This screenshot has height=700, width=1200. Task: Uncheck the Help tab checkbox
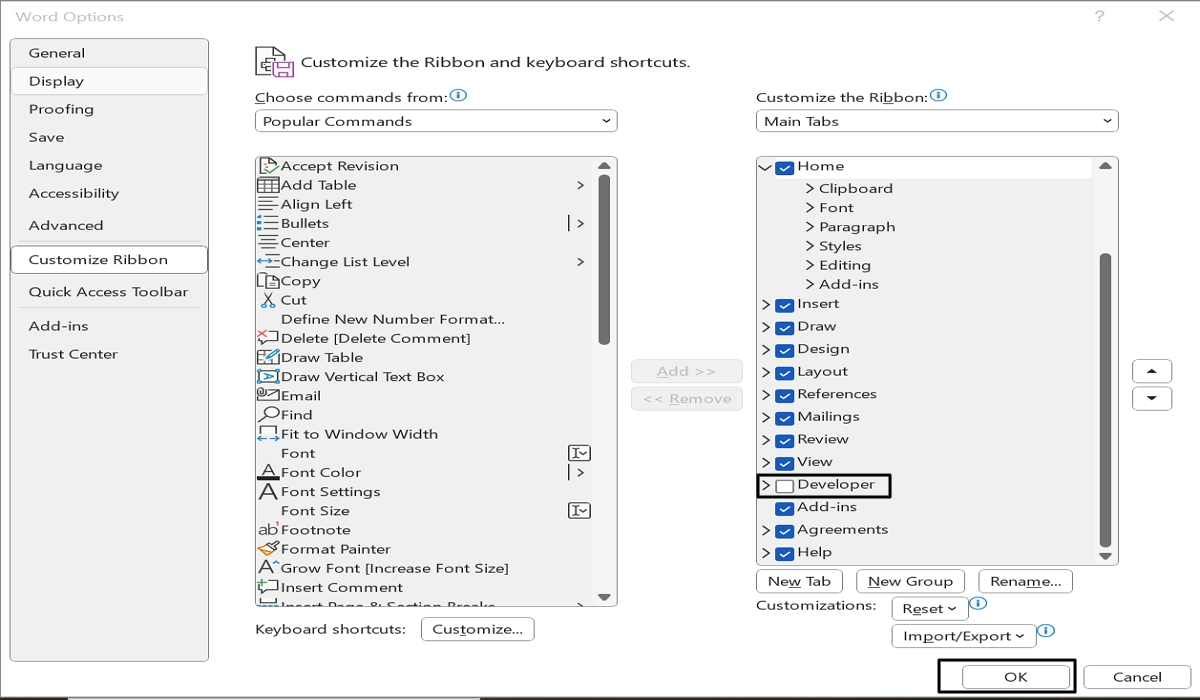[785, 553]
